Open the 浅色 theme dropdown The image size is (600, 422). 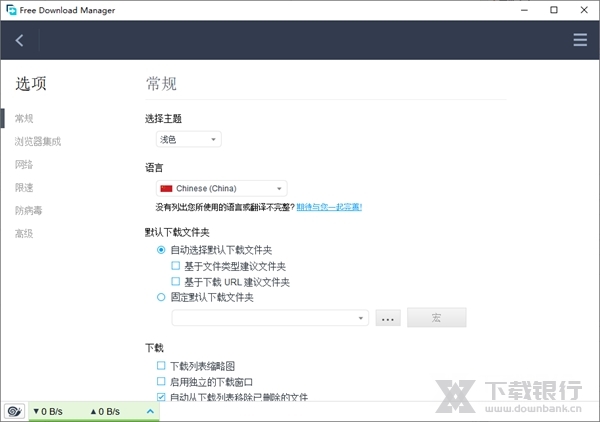[x=188, y=139]
